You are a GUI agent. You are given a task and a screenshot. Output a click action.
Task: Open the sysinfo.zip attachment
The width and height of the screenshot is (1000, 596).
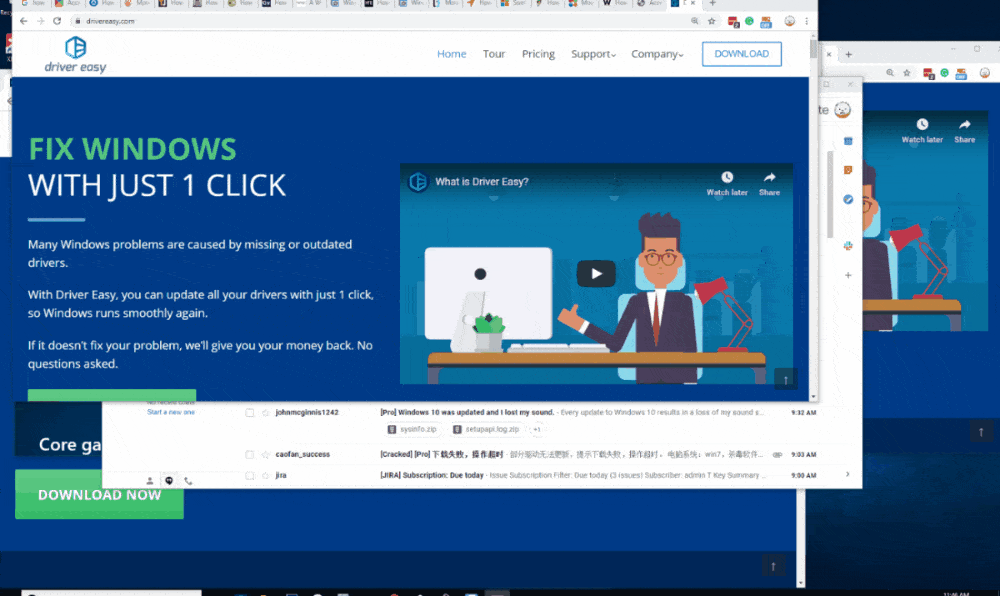pyautogui.click(x=413, y=430)
